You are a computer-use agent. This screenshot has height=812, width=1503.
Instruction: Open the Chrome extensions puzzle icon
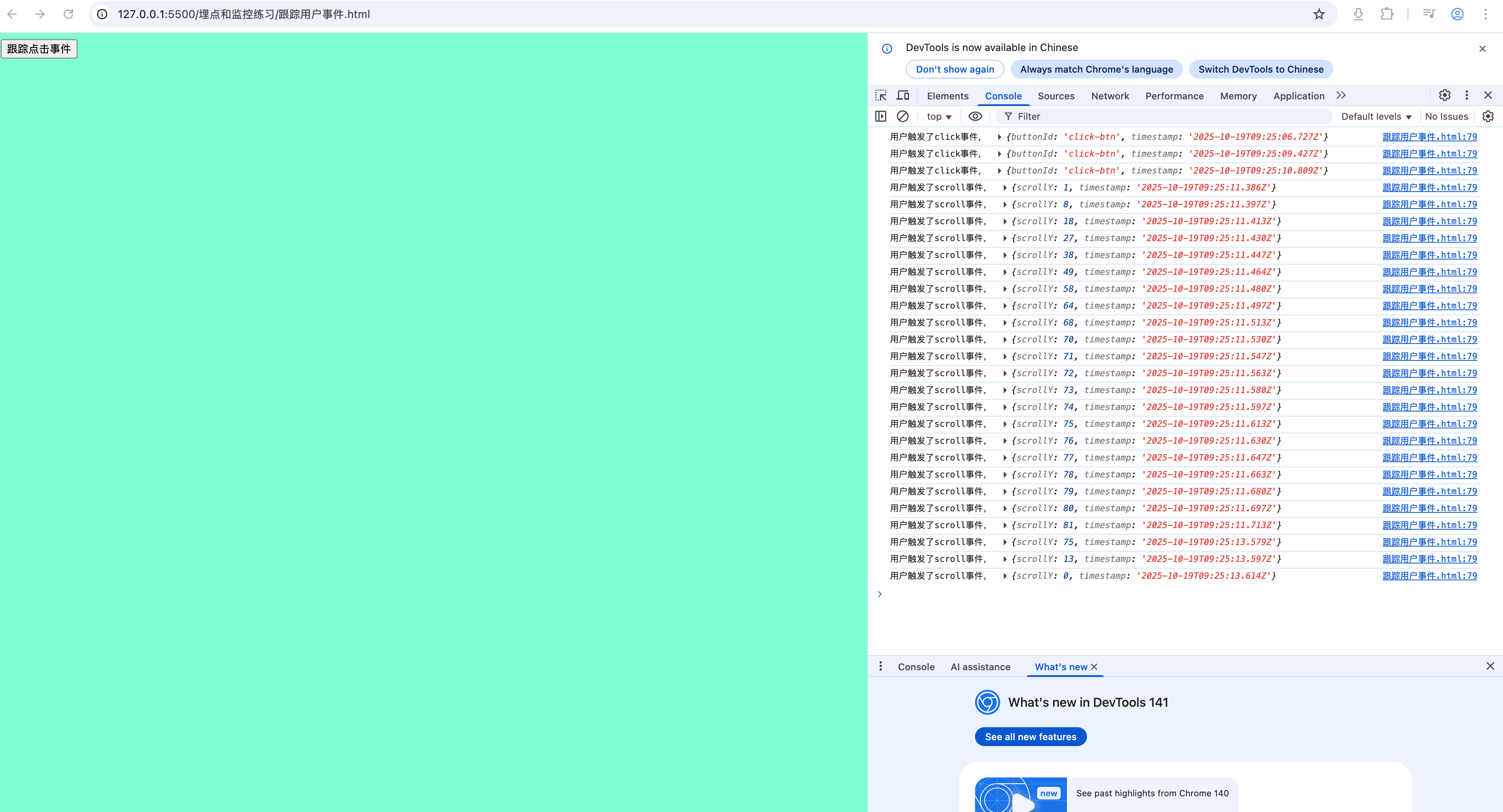(x=1387, y=14)
